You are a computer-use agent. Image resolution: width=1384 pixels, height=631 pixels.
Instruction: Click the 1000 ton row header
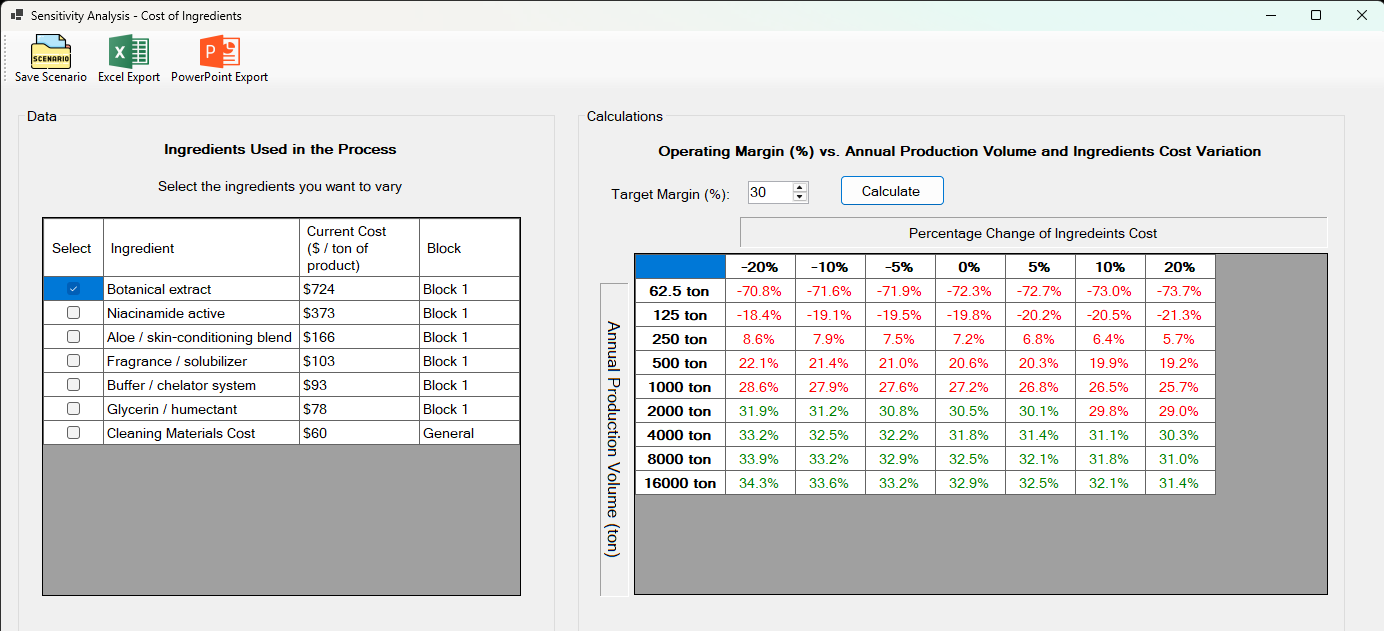pos(680,387)
